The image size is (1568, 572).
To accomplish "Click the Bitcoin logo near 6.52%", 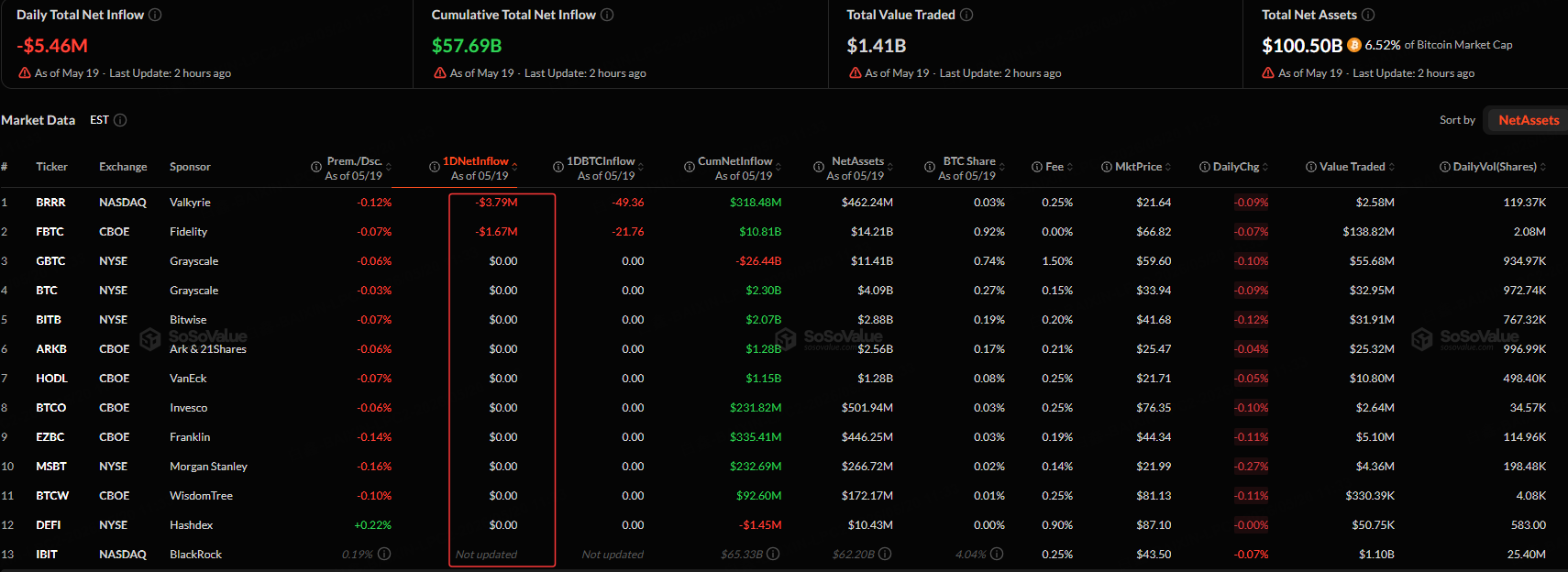I will tap(1354, 45).
